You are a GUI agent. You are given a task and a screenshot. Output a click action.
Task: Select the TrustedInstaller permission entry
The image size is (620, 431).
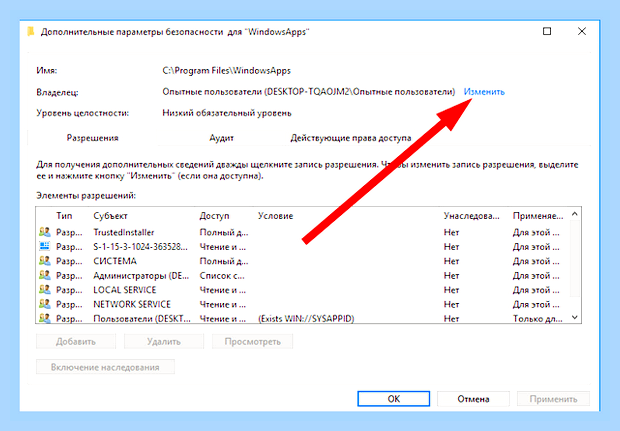pos(303,232)
